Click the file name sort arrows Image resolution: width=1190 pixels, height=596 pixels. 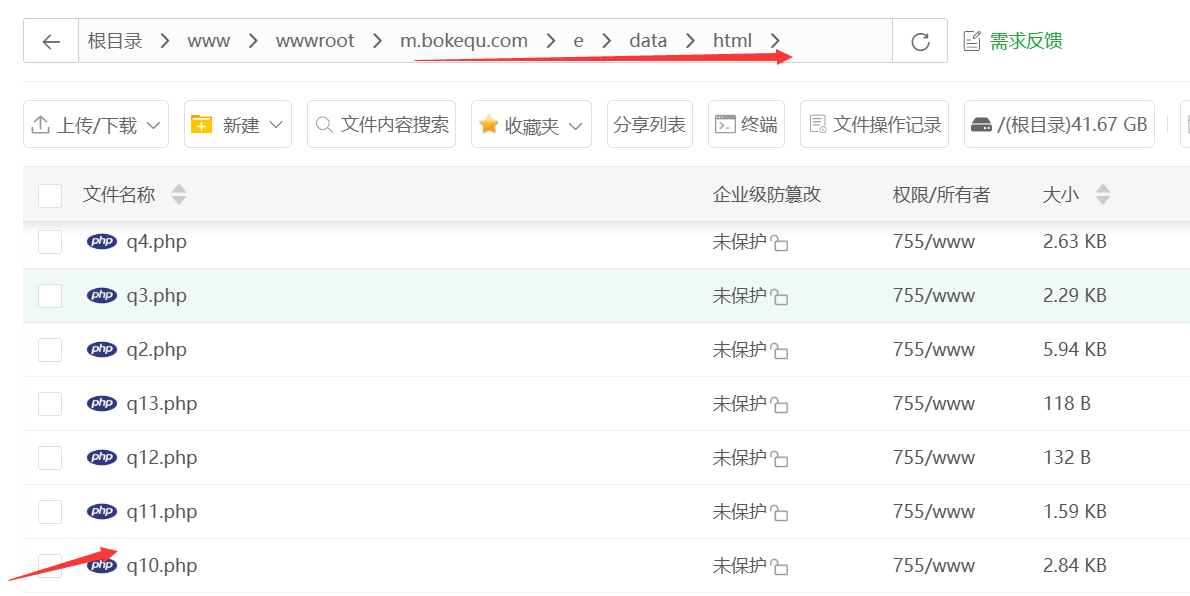point(178,195)
